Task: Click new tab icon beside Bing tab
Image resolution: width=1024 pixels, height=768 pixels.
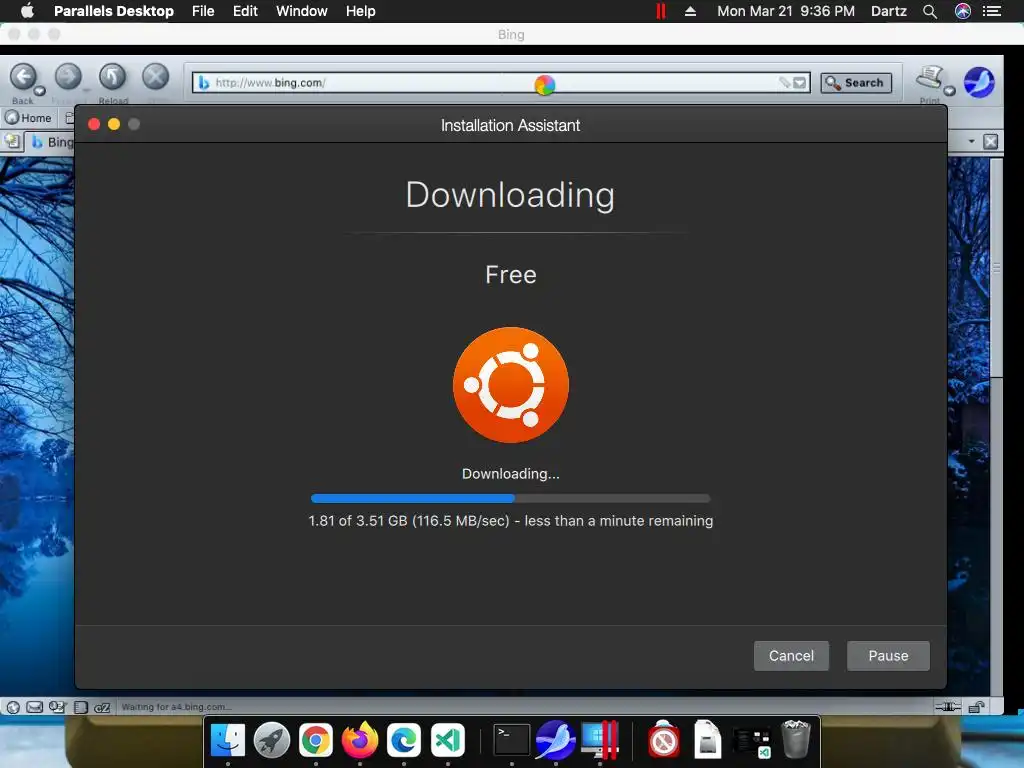Action: point(12,141)
